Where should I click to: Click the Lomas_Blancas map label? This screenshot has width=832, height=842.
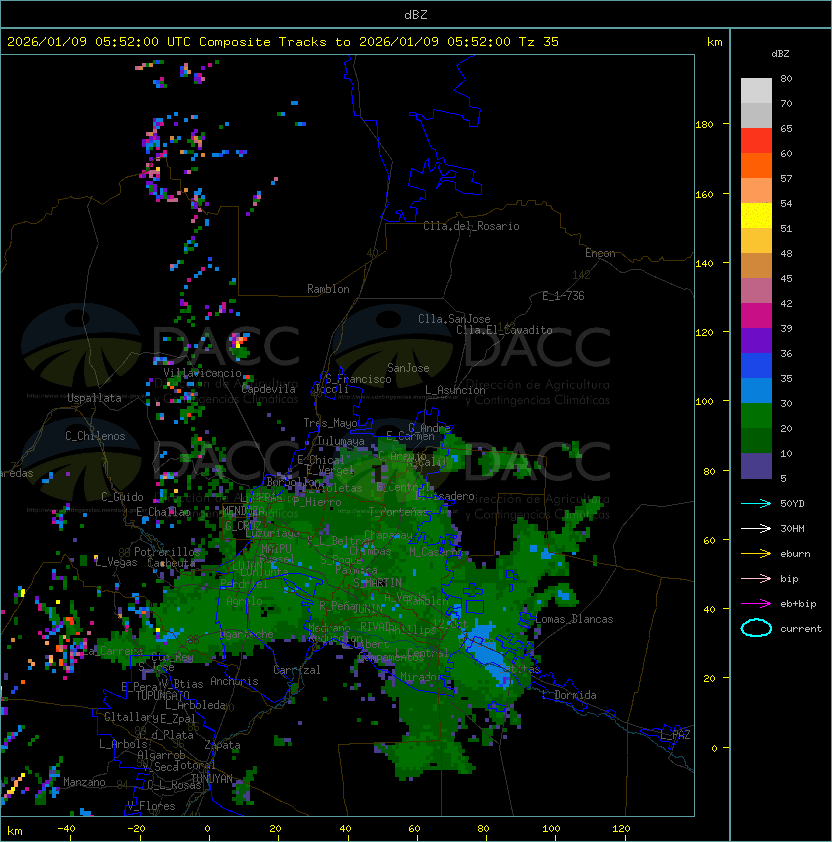574,619
